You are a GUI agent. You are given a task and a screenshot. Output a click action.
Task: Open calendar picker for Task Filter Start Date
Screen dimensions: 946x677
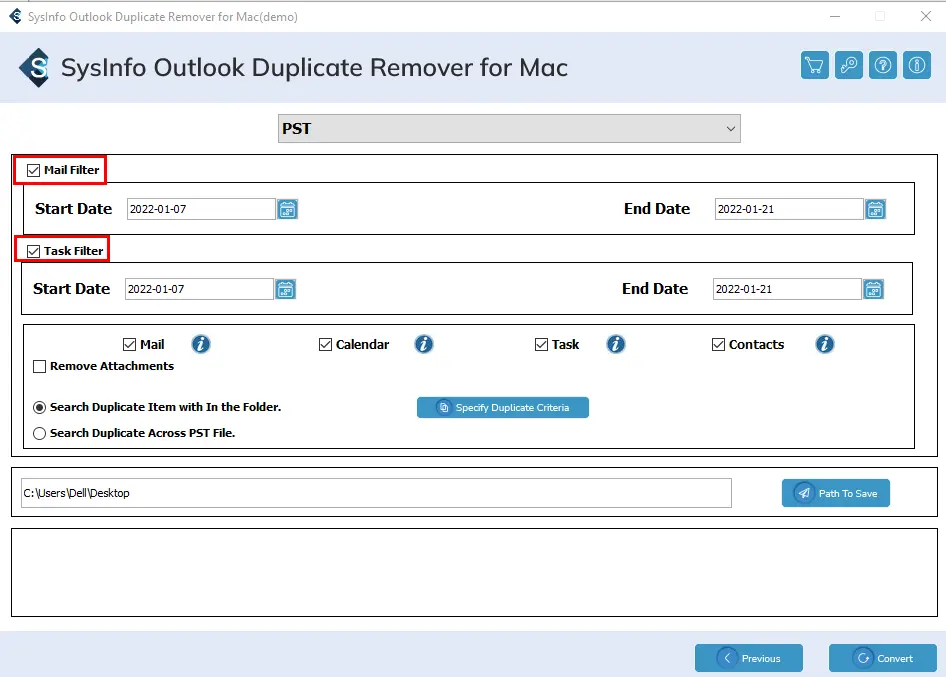[285, 289]
